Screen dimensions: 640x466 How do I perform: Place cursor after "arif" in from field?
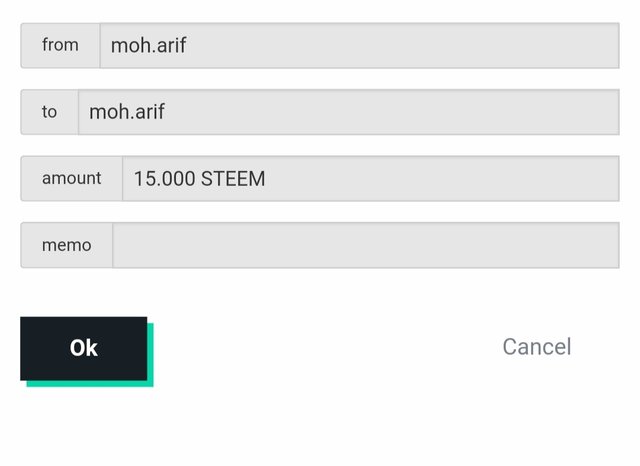pos(188,46)
